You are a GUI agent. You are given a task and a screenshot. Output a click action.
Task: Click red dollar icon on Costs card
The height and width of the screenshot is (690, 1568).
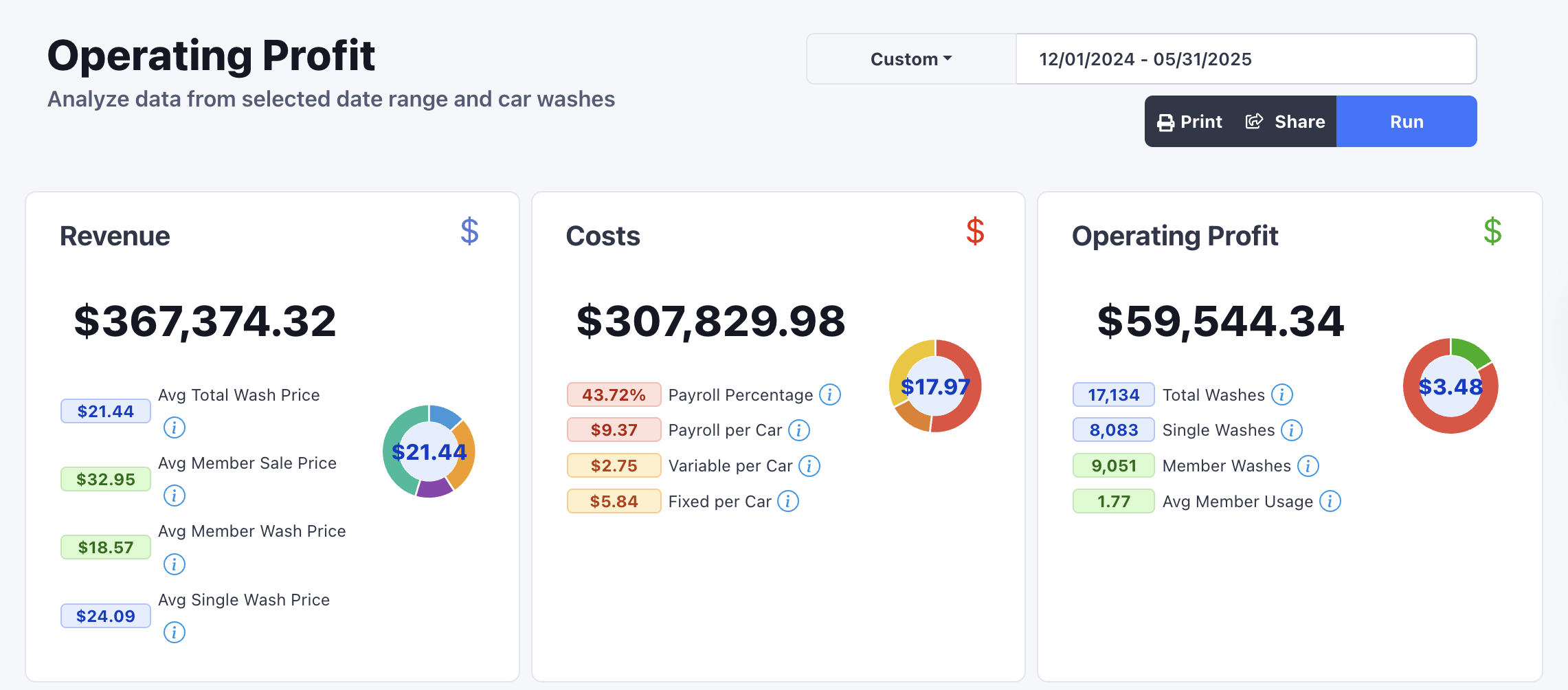click(976, 232)
